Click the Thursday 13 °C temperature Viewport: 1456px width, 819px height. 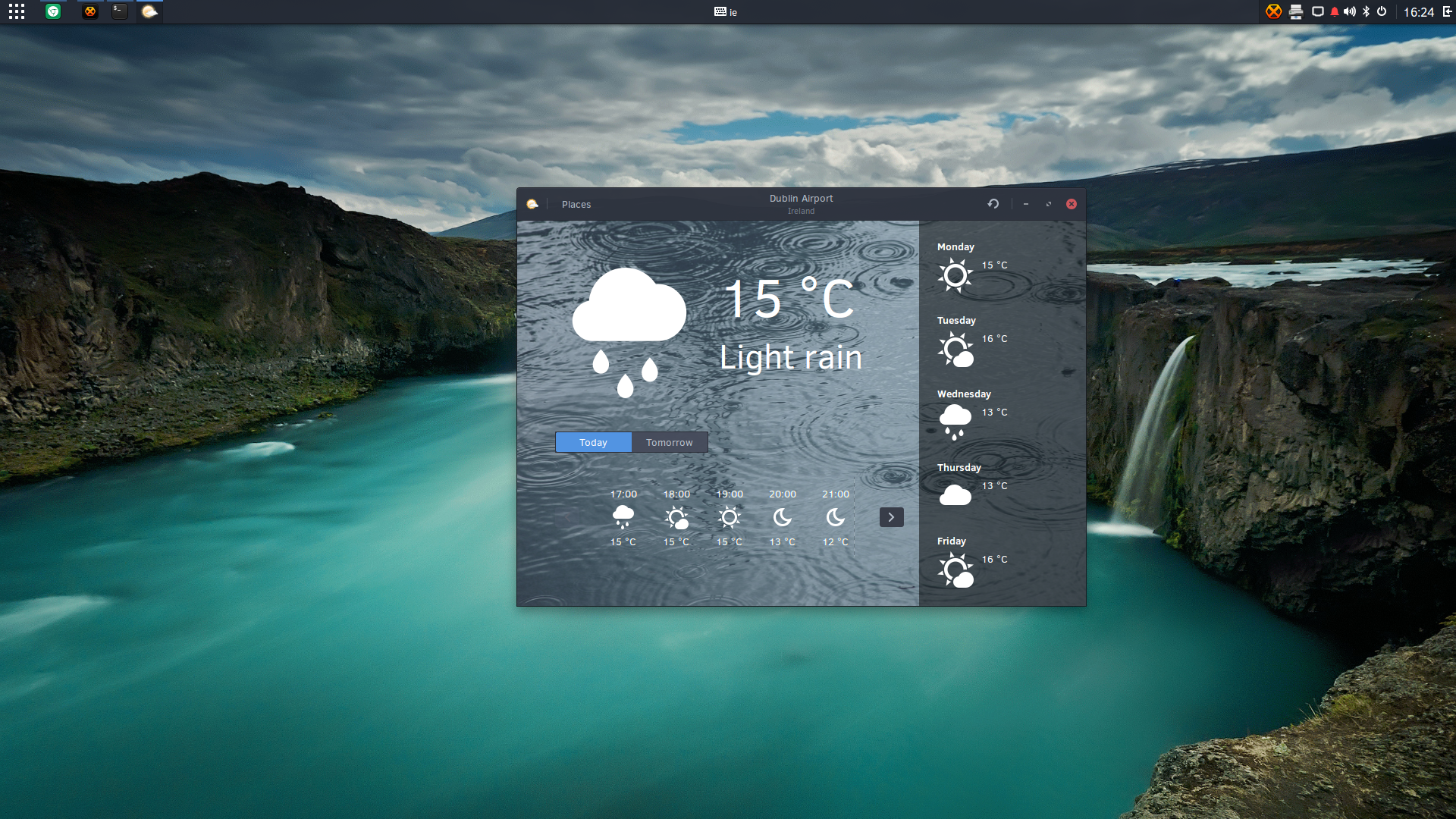coord(995,486)
